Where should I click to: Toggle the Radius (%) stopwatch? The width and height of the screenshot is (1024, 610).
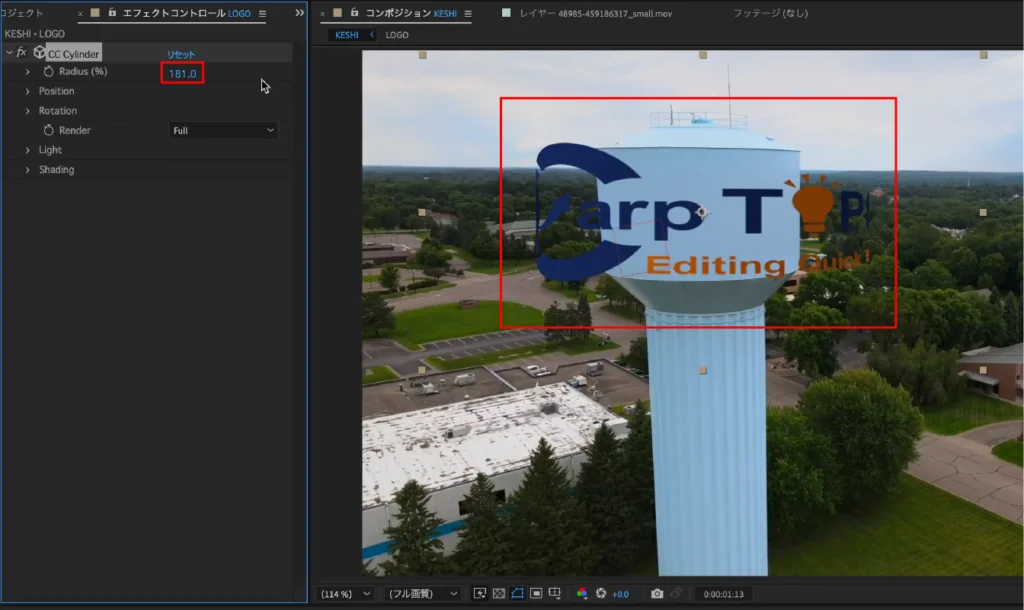click(48, 71)
